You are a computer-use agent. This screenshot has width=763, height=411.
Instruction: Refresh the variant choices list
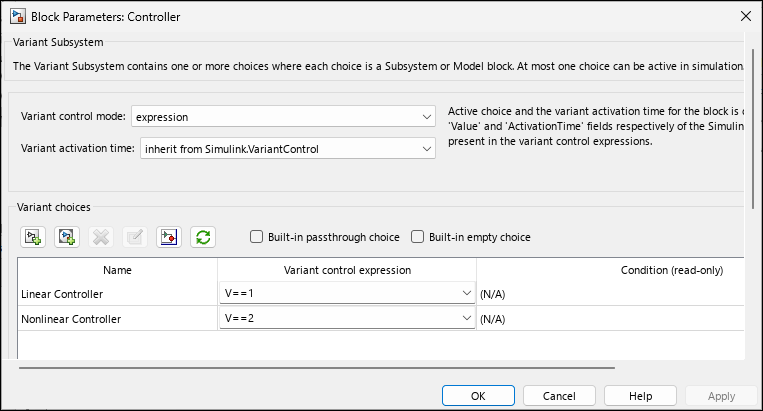coord(203,237)
